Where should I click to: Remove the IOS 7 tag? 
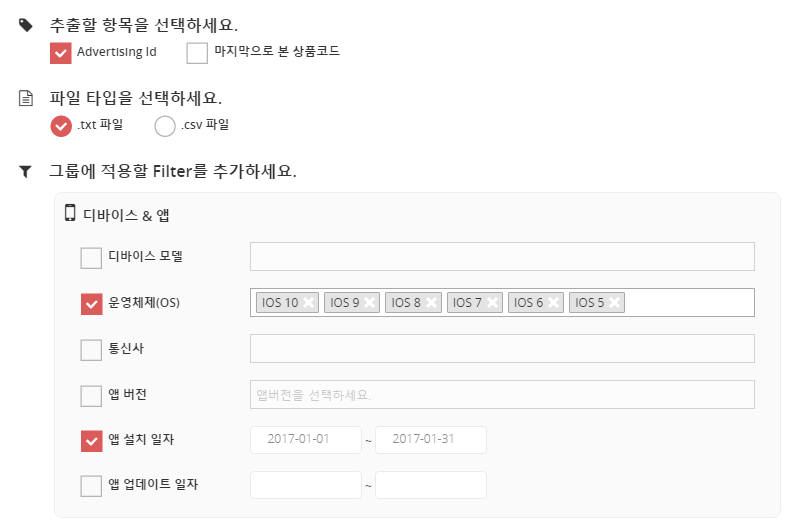(493, 303)
